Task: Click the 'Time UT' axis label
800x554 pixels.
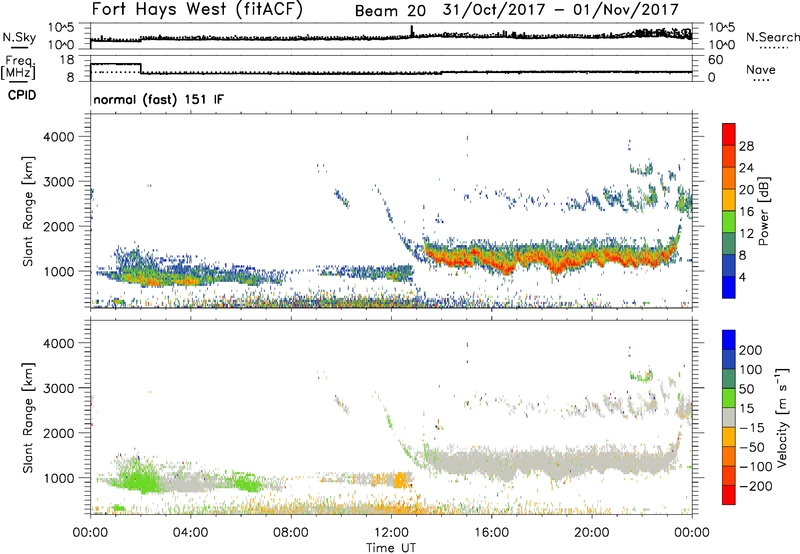Action: click(391, 548)
